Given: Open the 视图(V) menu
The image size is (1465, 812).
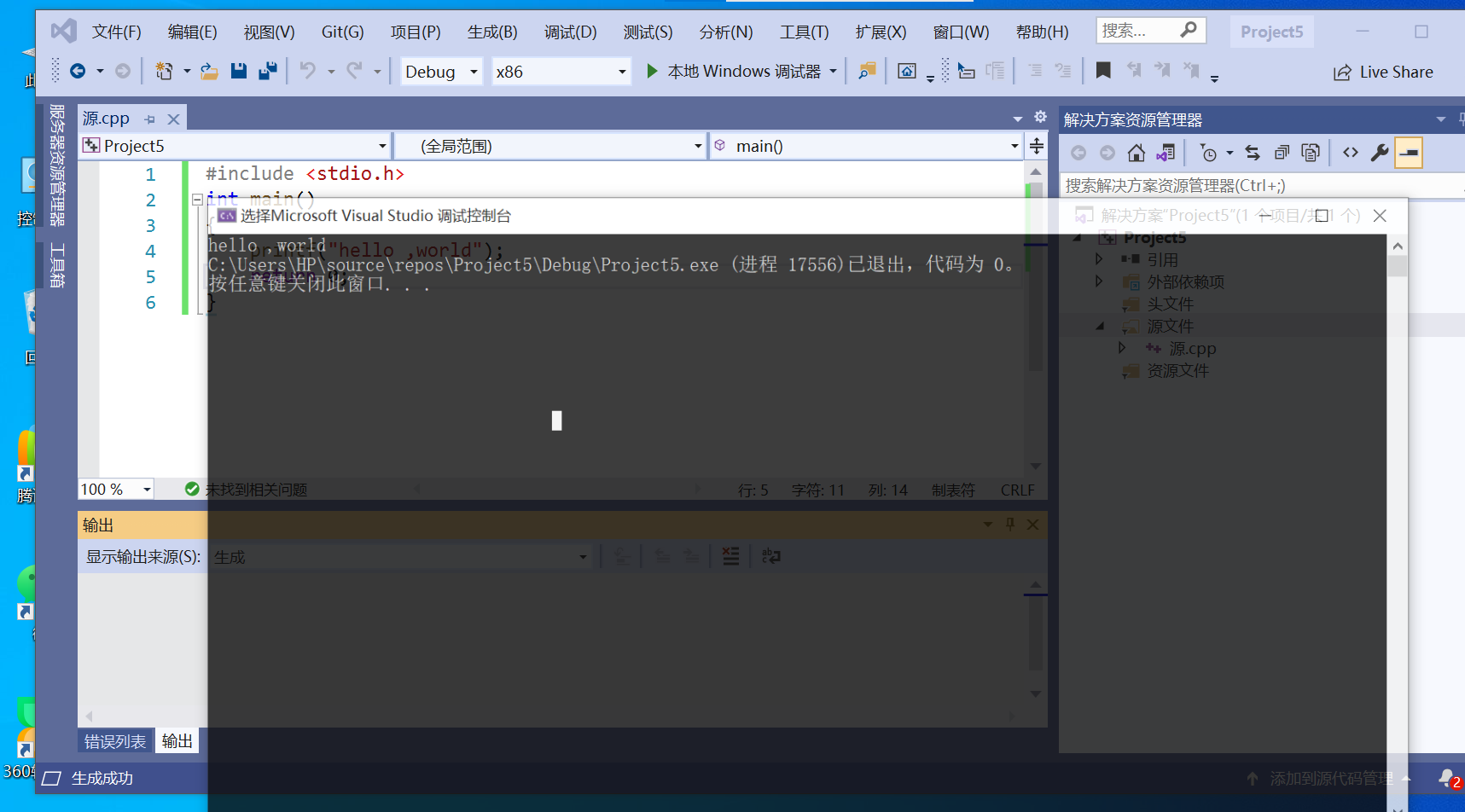Looking at the screenshot, I should click(270, 32).
